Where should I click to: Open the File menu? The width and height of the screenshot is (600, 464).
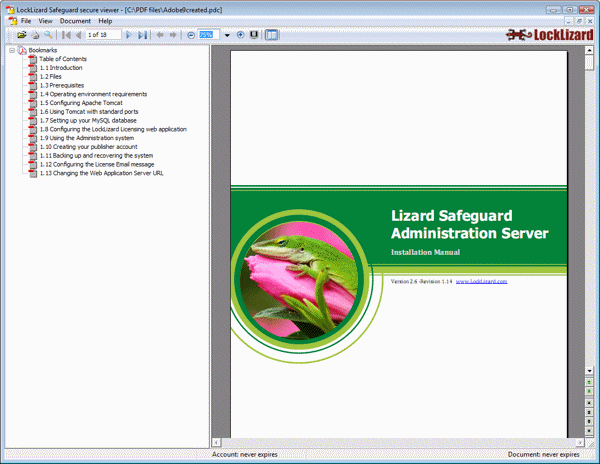click(x=26, y=21)
